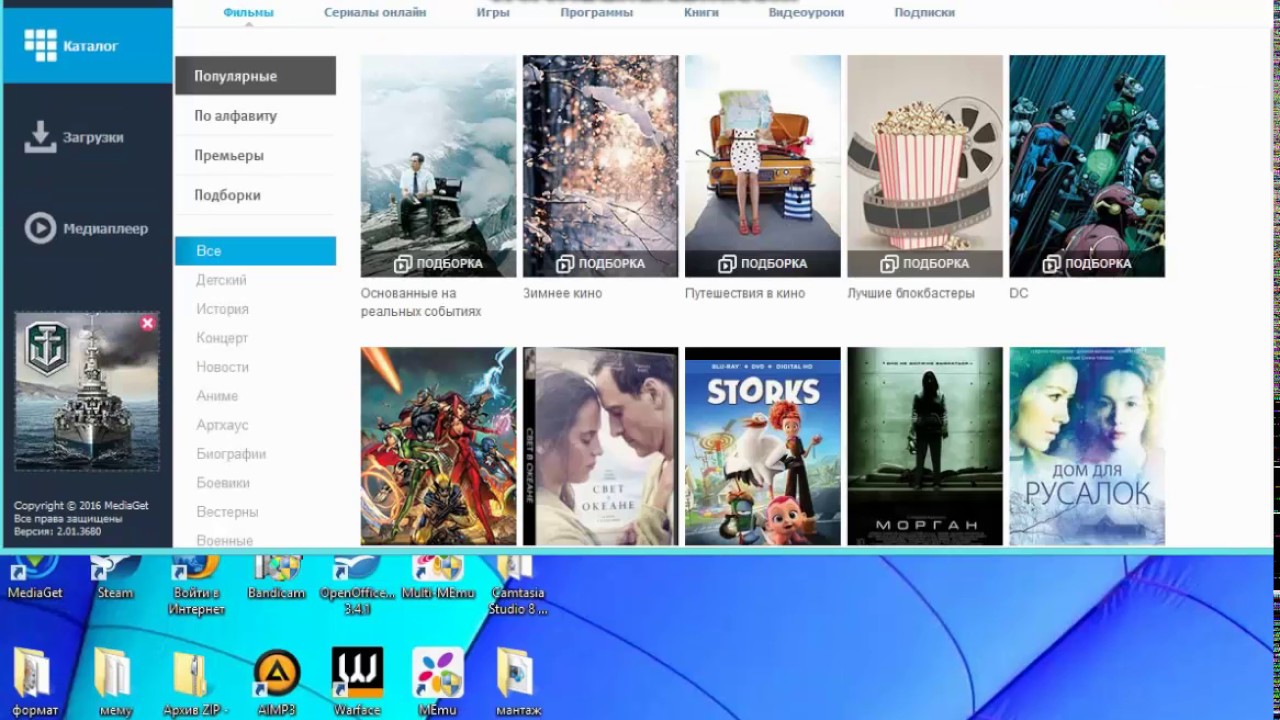Click the Путешествия в кино title link
The image size is (1280, 720).
(744, 293)
